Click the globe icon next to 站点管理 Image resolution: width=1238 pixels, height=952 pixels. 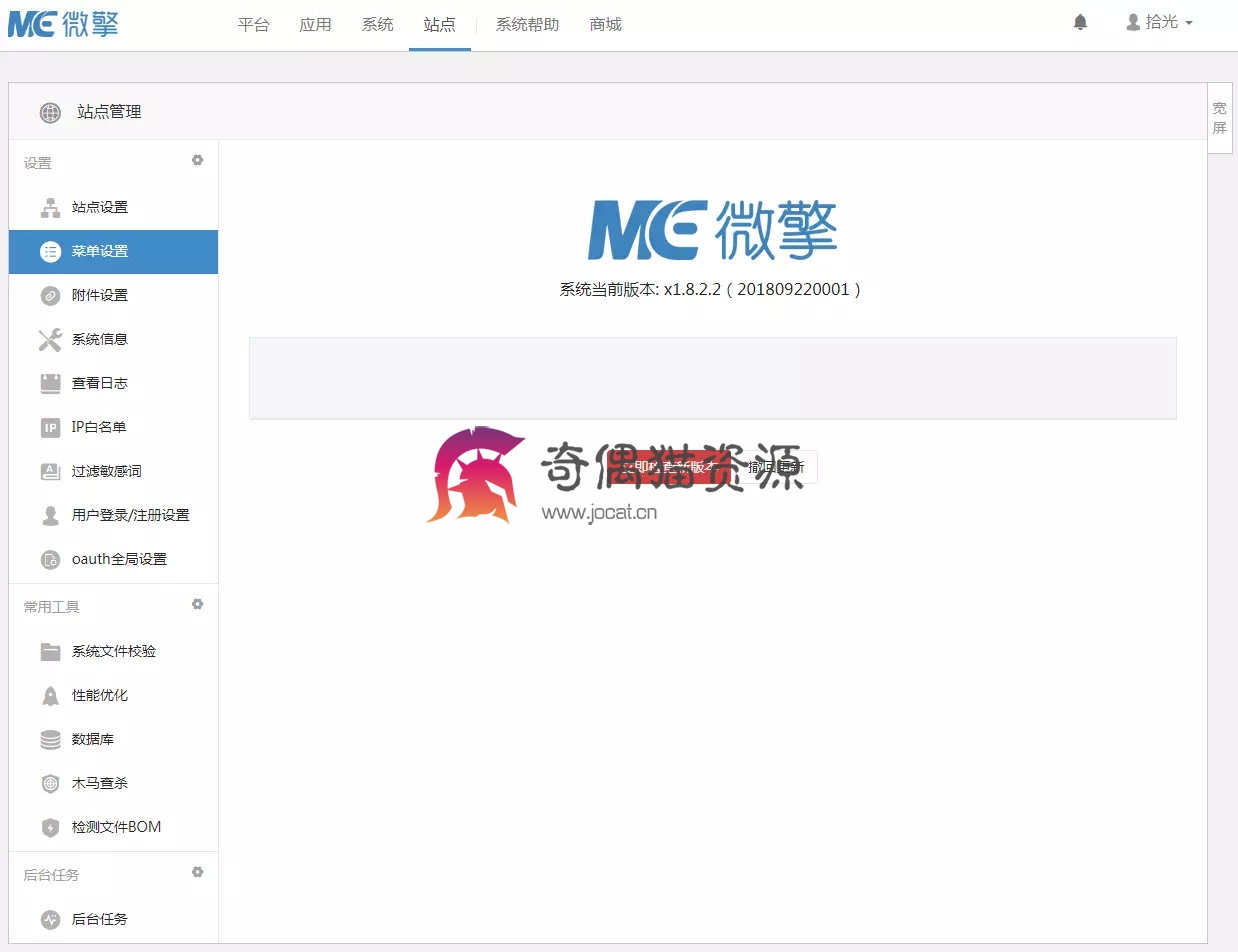point(50,113)
